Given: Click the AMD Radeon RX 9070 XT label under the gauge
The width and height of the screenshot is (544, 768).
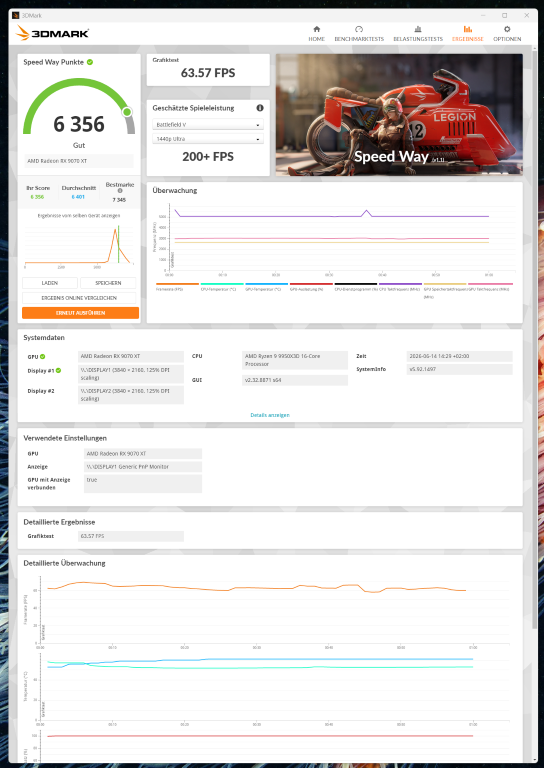Looking at the screenshot, I should tap(79, 161).
